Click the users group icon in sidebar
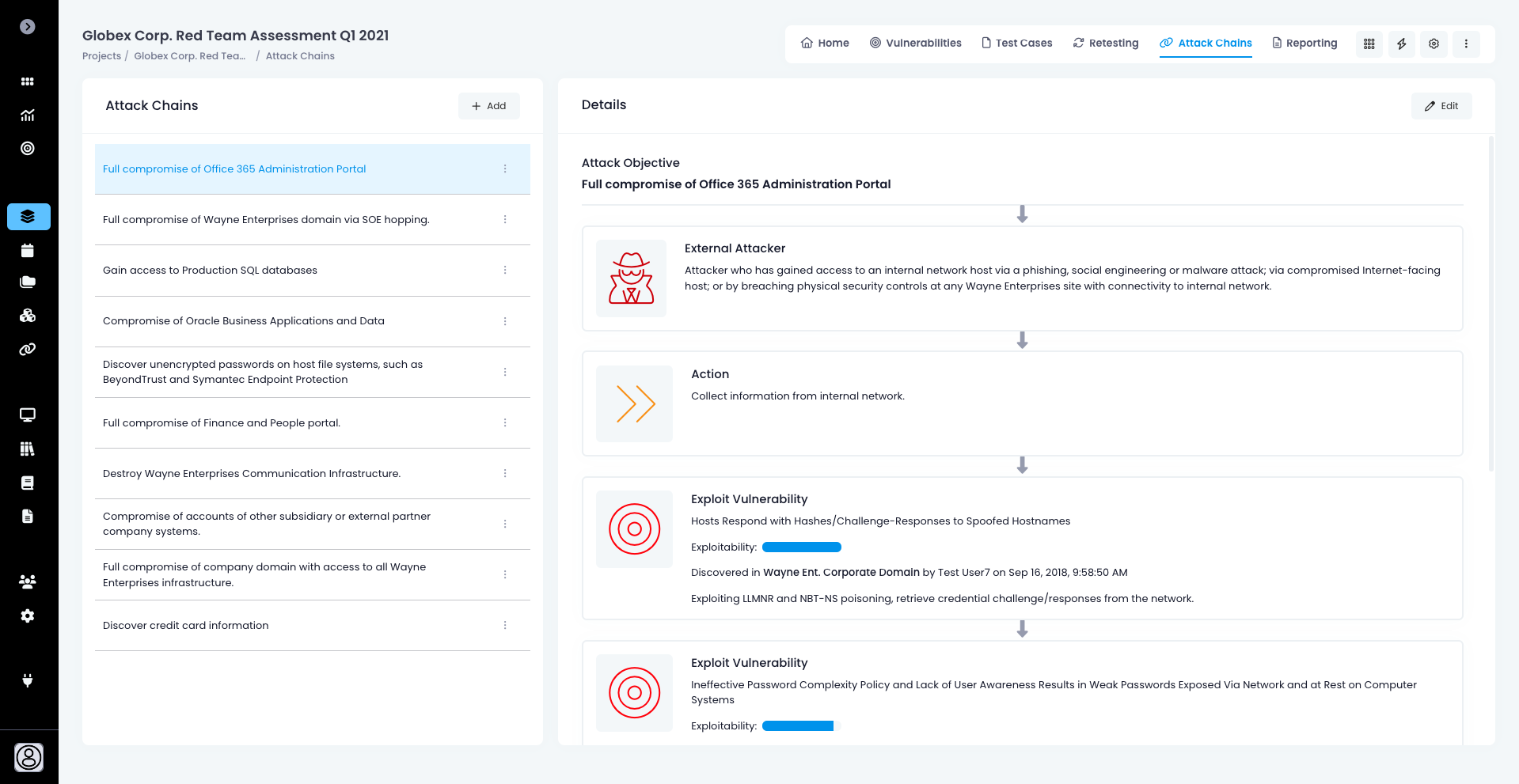Viewport: 1519px width, 784px height. 28,581
